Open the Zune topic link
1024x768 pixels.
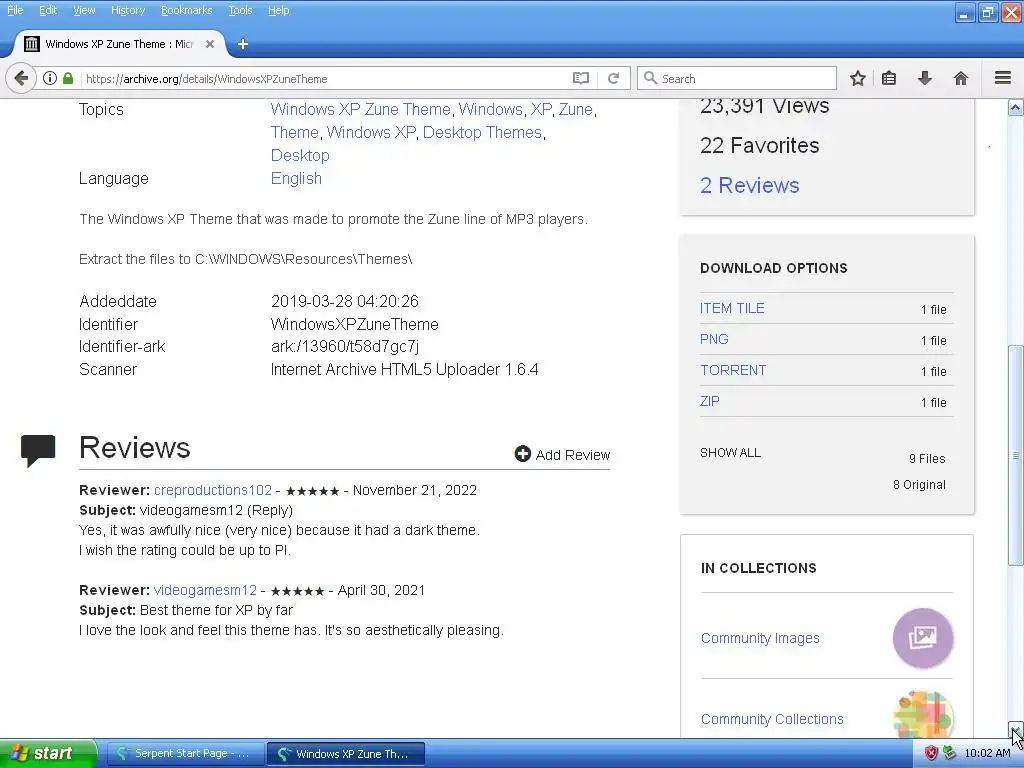575,109
